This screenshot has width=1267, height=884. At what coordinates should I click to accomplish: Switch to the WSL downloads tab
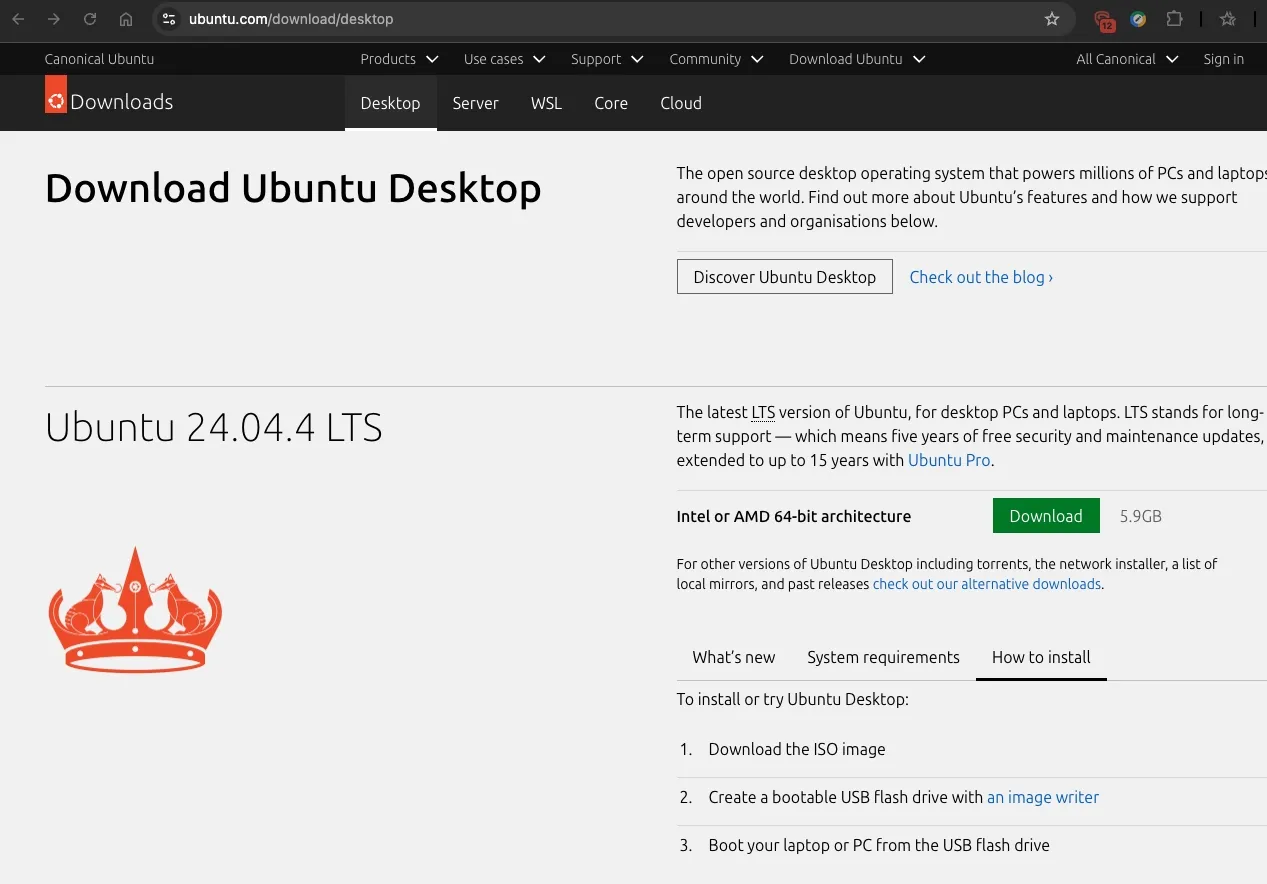point(546,103)
